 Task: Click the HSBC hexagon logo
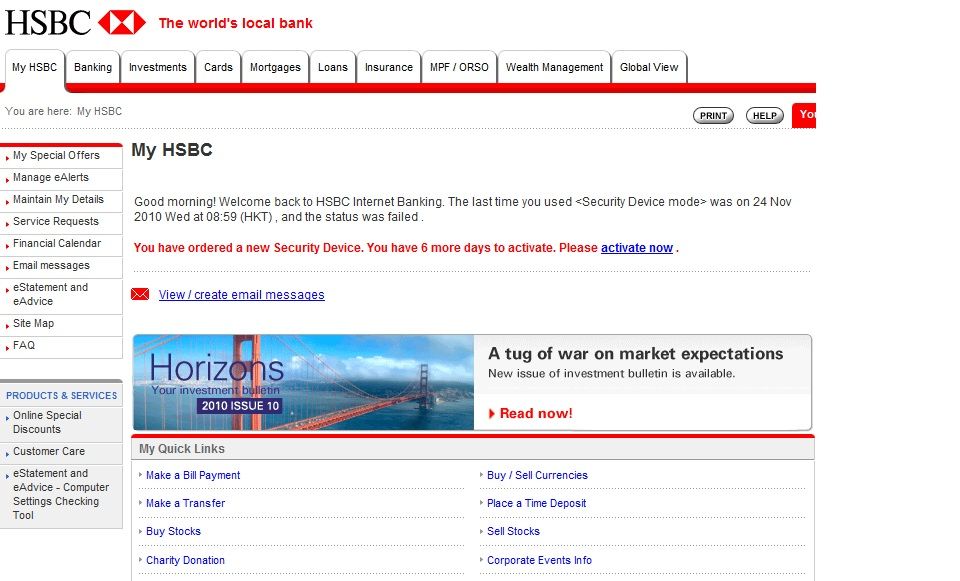122,22
